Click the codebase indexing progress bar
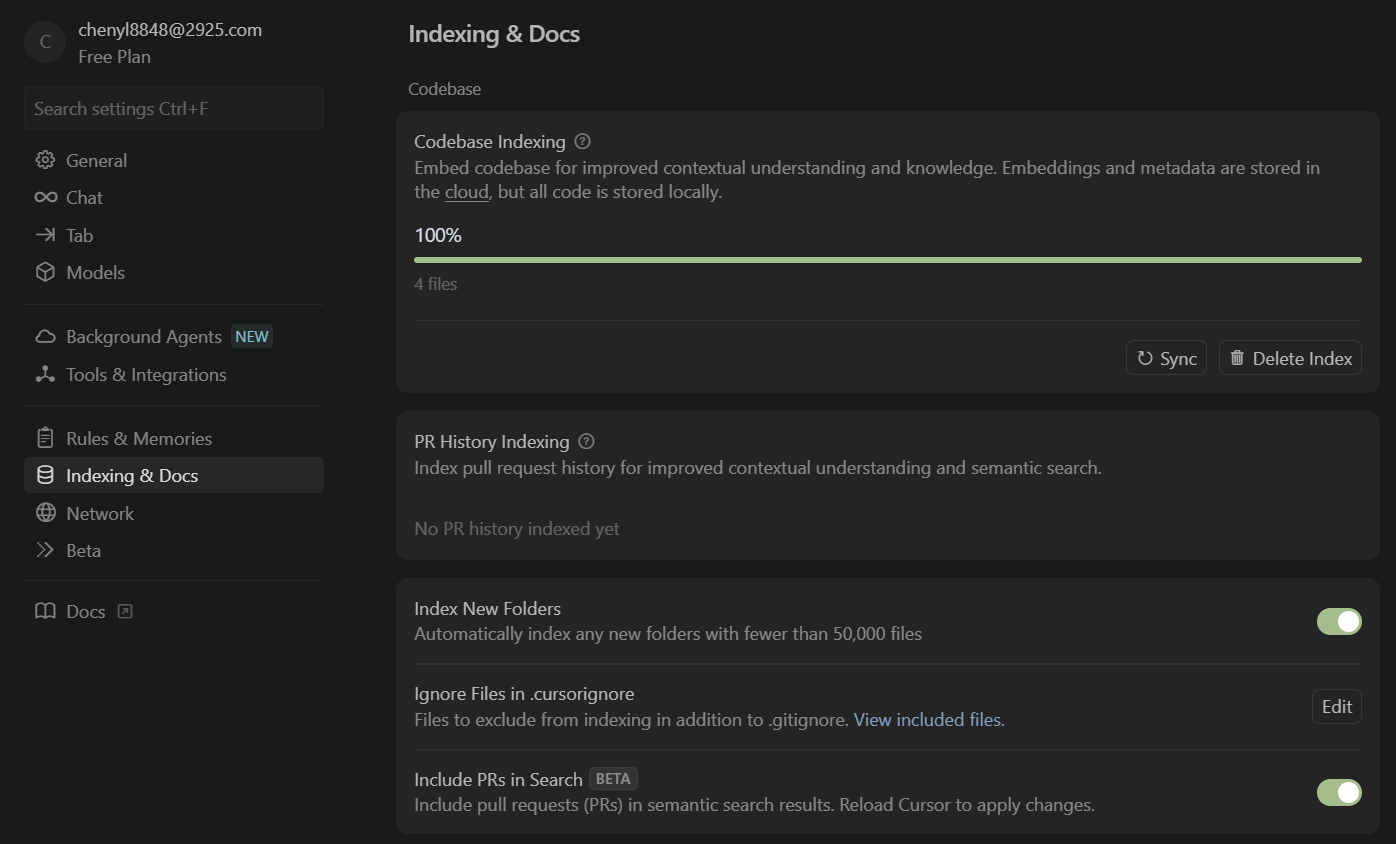Screen dimensions: 1396x844 pos(887,260)
